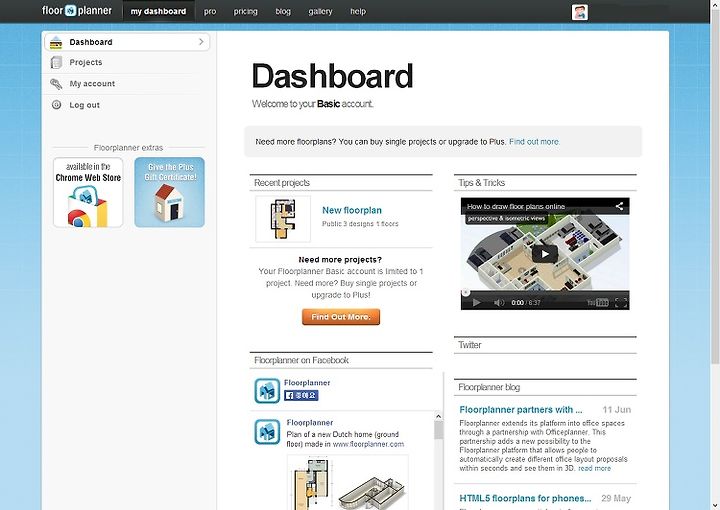Click the '11 Jun' blog date
720x510 pixels.
pyautogui.click(x=617, y=409)
